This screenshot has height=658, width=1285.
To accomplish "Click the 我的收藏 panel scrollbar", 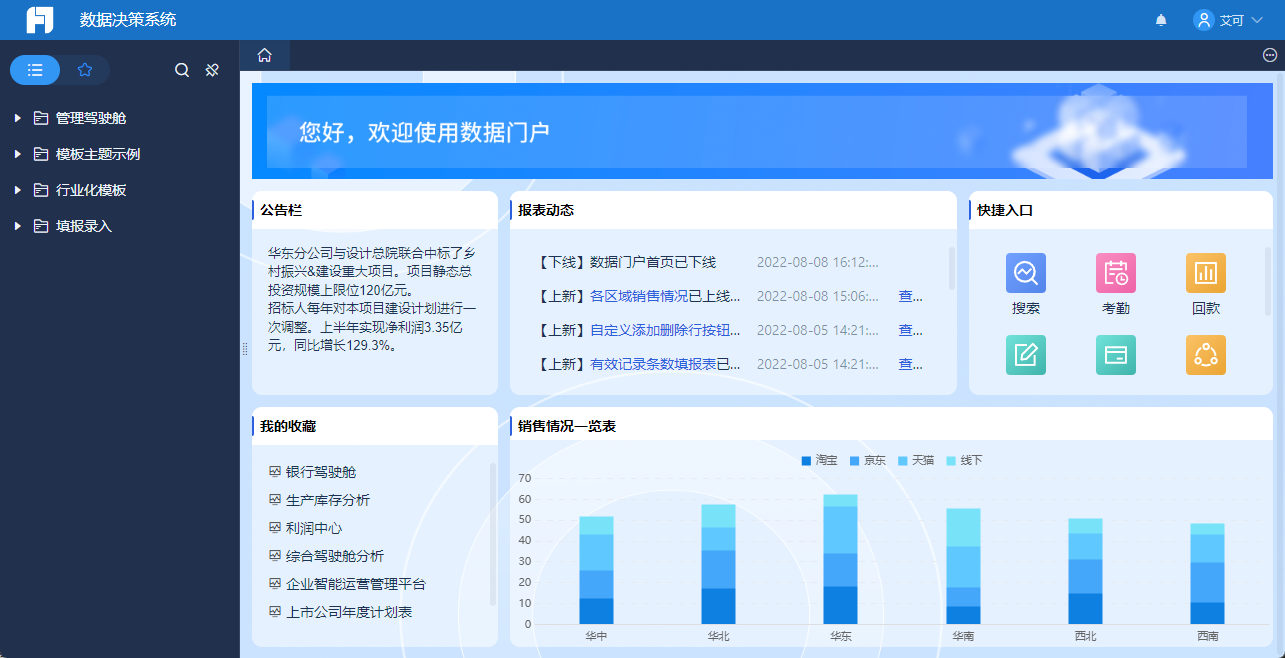I will click(x=492, y=534).
